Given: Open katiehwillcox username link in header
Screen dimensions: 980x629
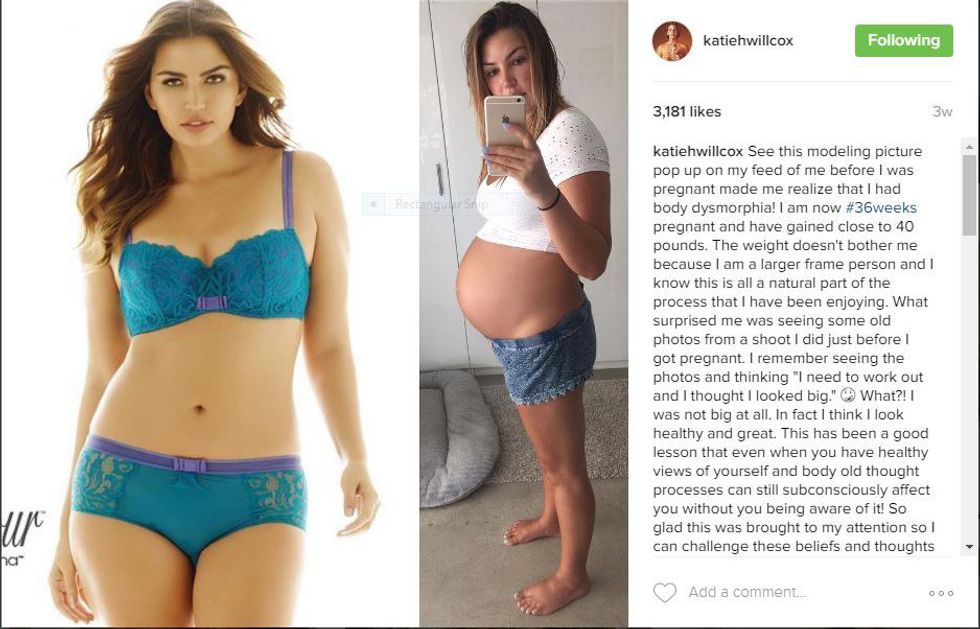Looking at the screenshot, I should tap(748, 41).
